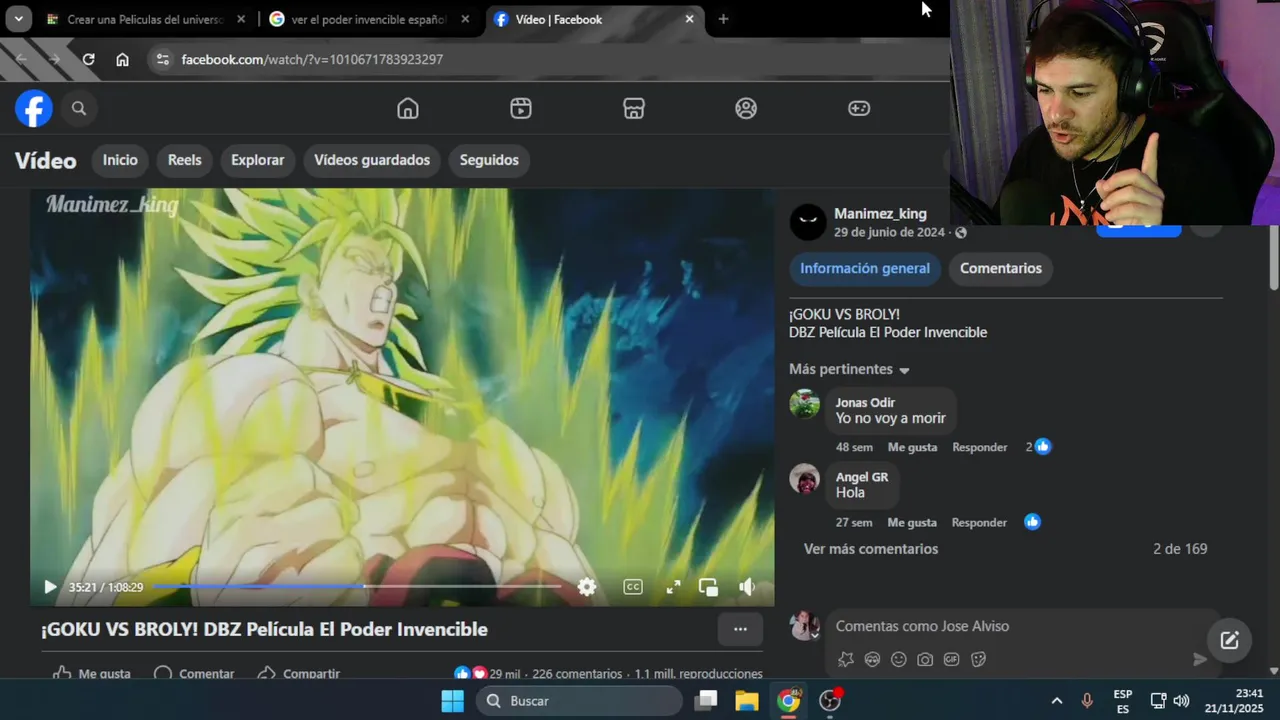The height and width of the screenshot is (720, 1280).
Task: Open the Video section icon in navbar
Action: click(x=521, y=109)
